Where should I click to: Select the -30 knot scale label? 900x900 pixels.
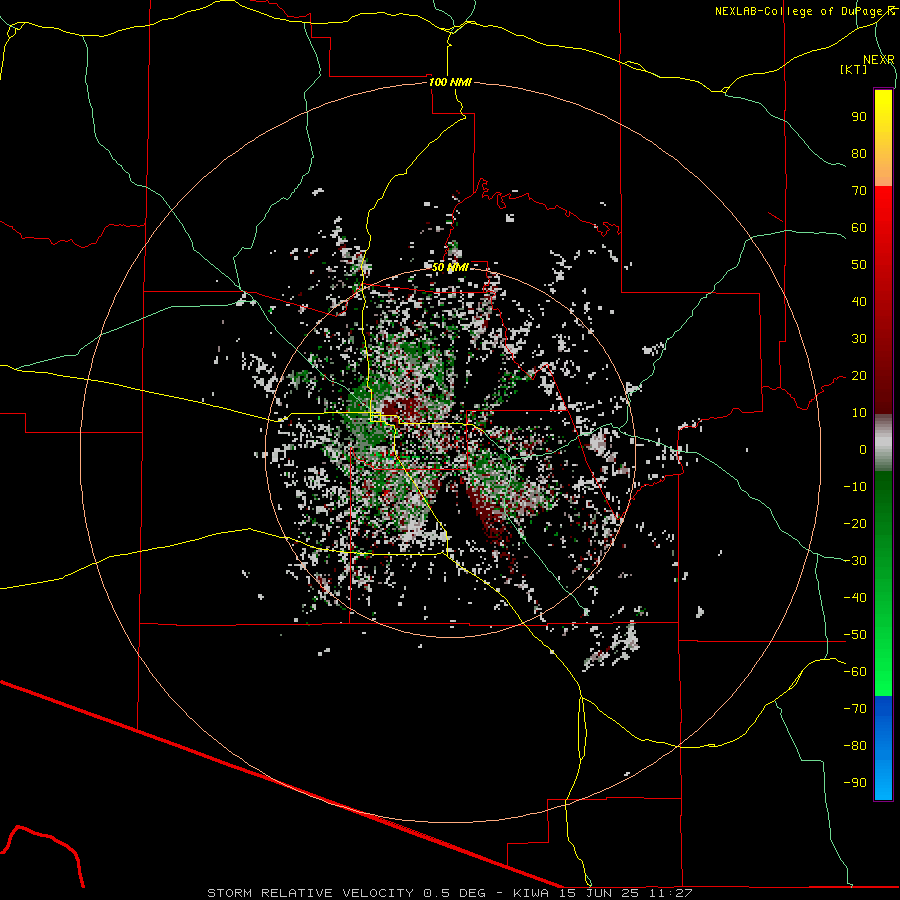click(855, 561)
